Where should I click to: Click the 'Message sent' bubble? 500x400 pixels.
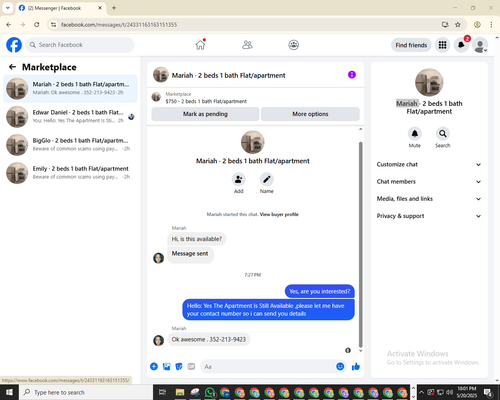tap(190, 254)
